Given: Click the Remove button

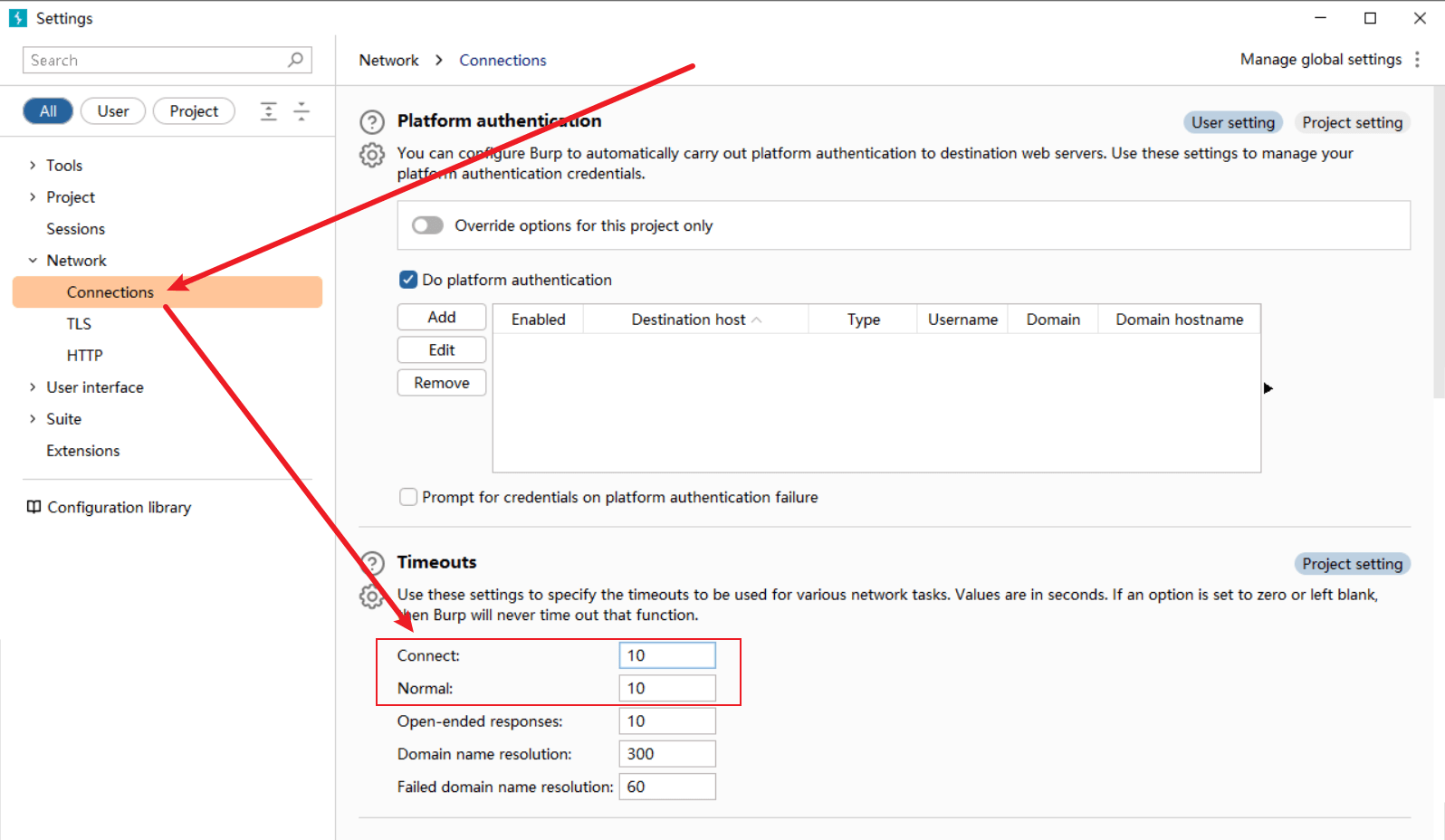Looking at the screenshot, I should 442,383.
